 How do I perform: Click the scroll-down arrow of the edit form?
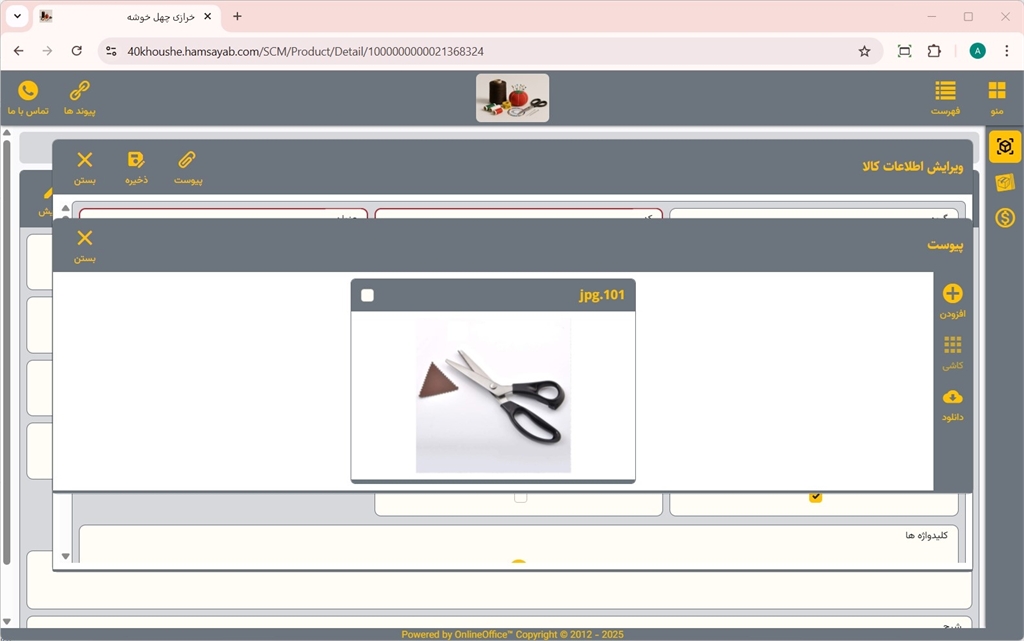click(66, 556)
